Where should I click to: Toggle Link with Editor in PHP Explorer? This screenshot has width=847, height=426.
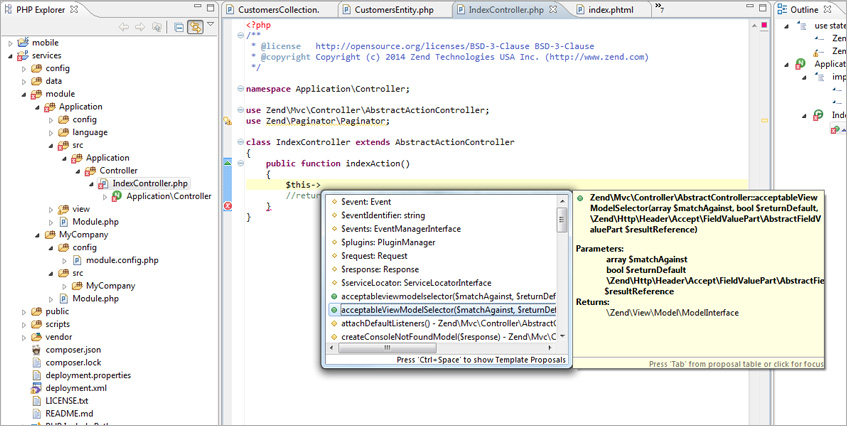coord(195,27)
